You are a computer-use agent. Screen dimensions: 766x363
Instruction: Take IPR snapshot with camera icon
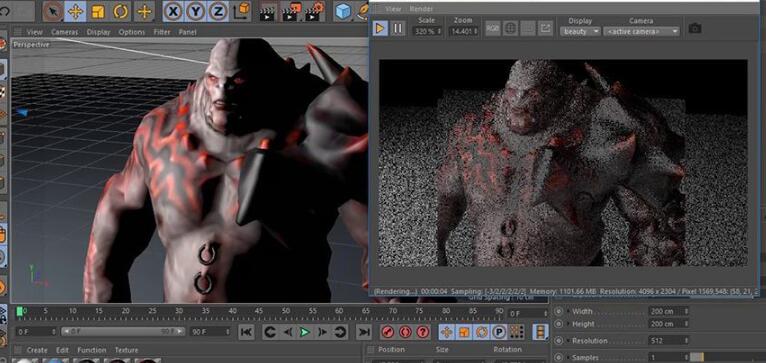click(x=695, y=29)
